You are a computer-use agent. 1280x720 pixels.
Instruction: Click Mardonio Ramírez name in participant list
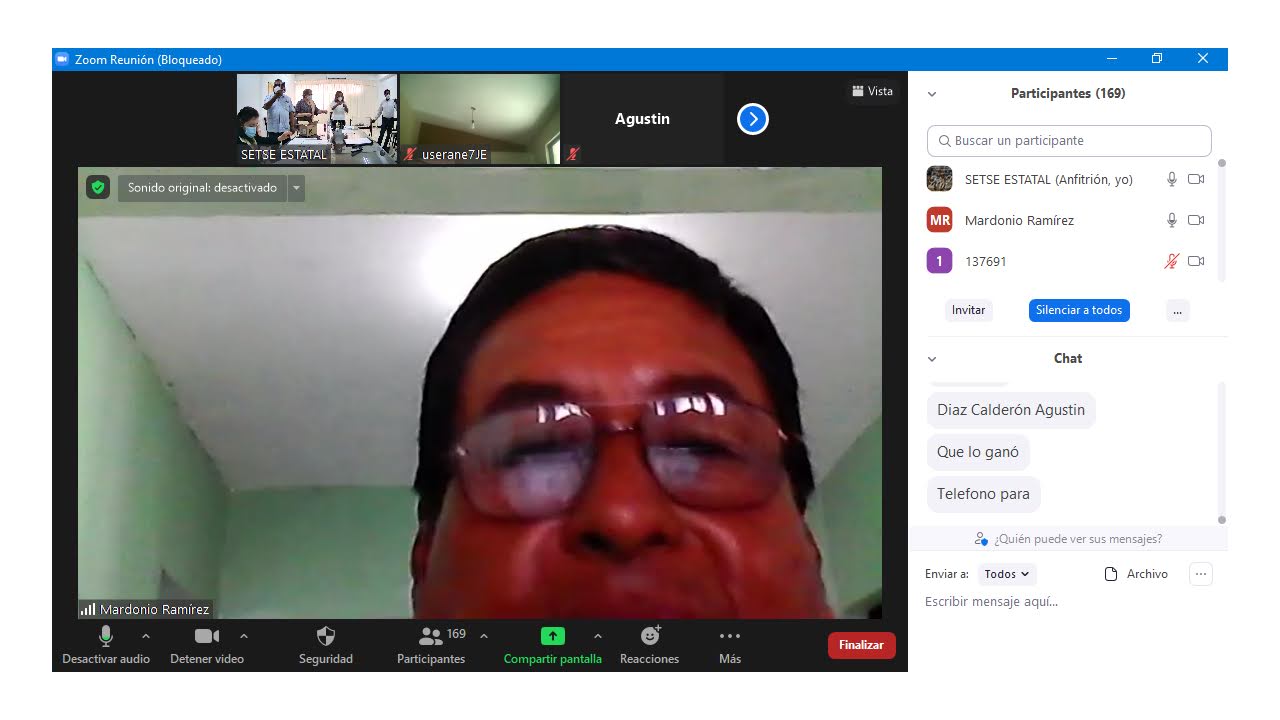pyautogui.click(x=1019, y=221)
